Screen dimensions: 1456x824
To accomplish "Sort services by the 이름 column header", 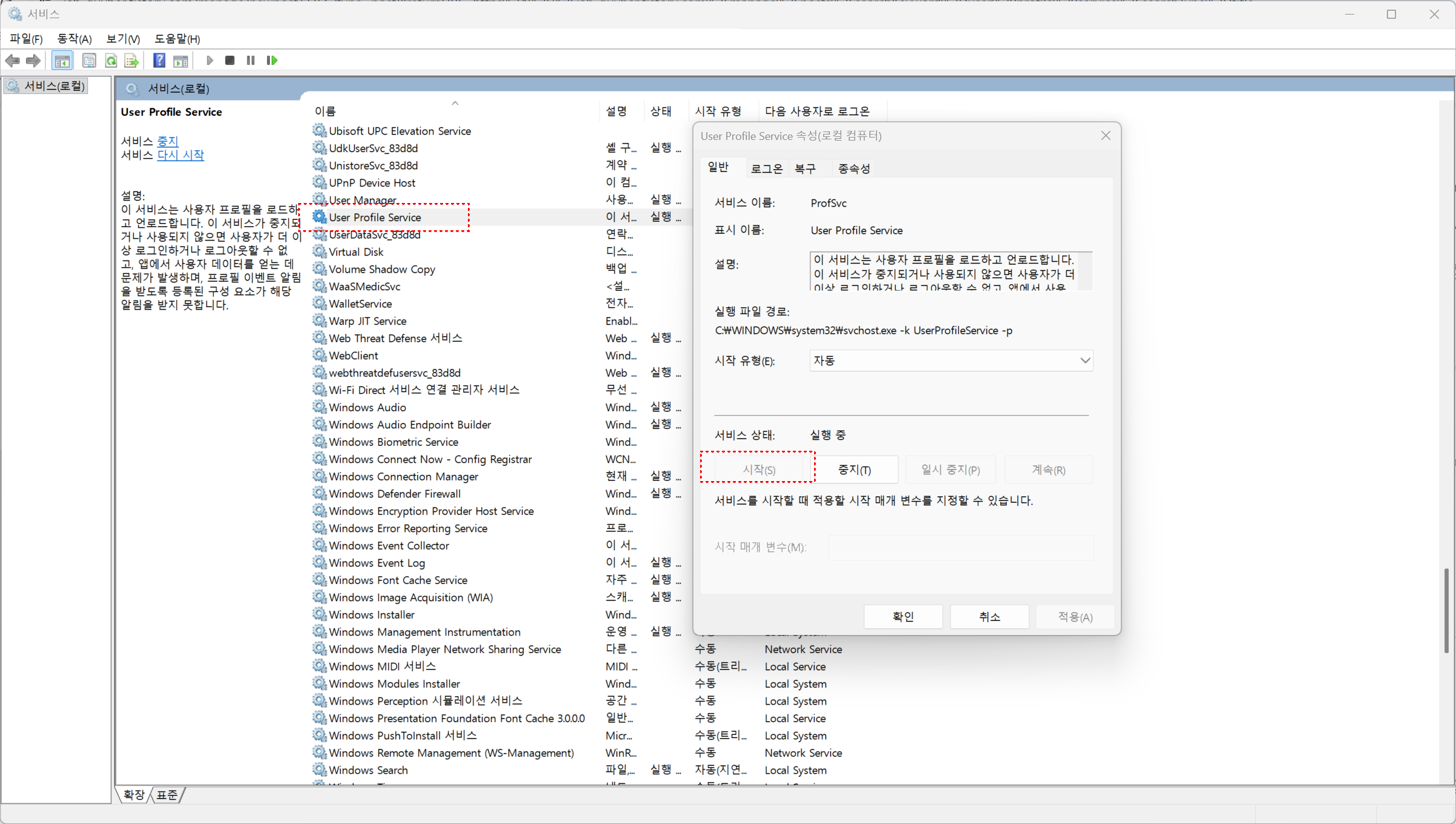I will click(326, 111).
